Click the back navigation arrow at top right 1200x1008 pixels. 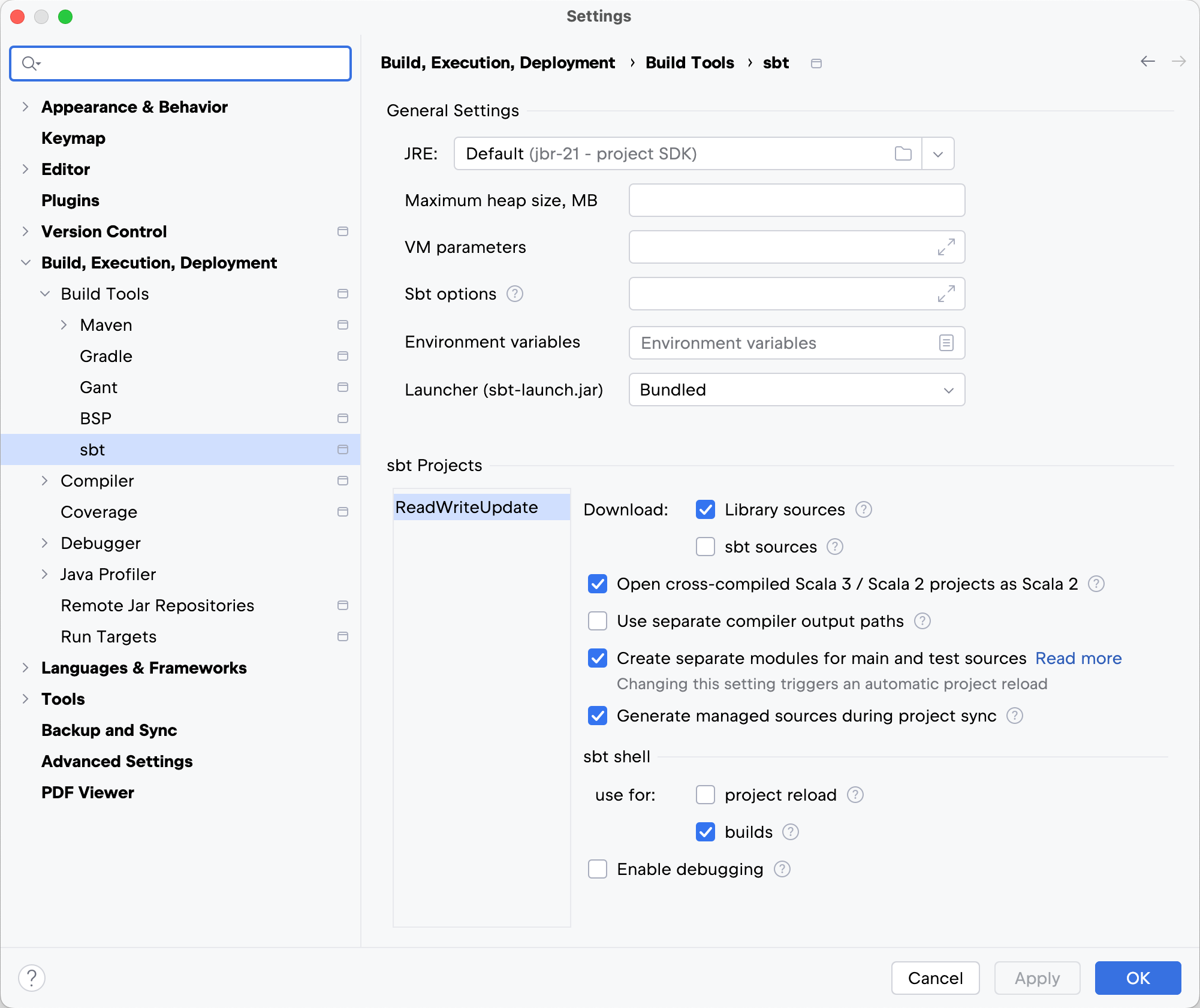click(x=1147, y=62)
